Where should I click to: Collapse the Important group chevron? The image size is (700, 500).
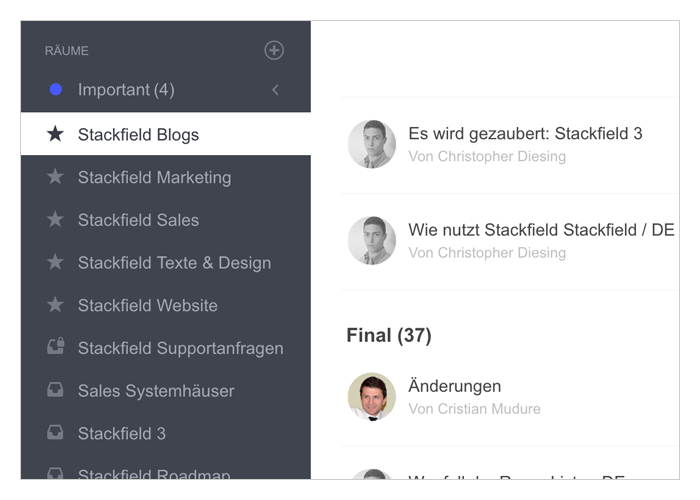(275, 90)
